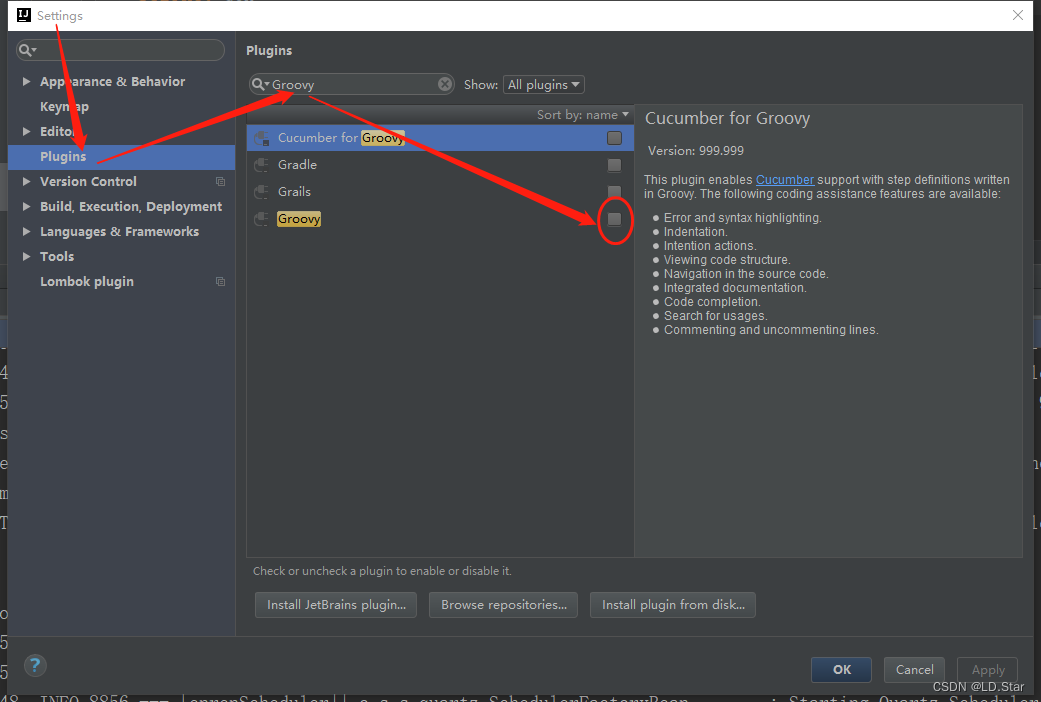Expand Languages & Frameworks node
1041x702 pixels.
[x=27, y=231]
